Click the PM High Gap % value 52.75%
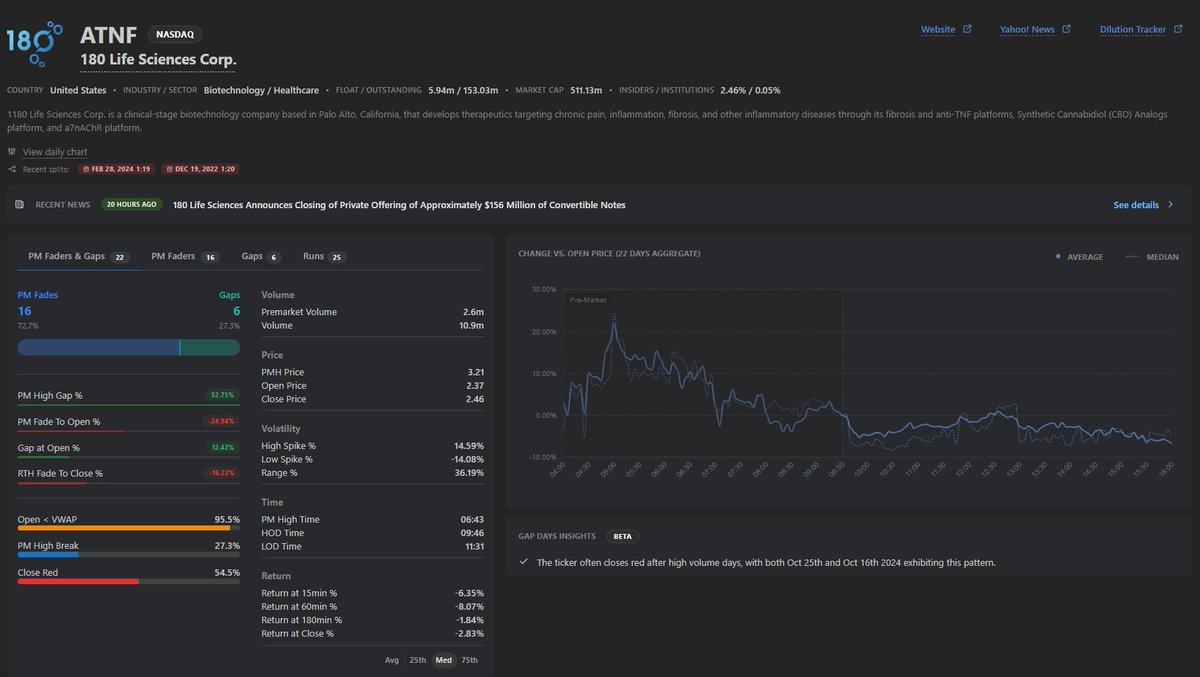The height and width of the screenshot is (677, 1200). [223, 395]
